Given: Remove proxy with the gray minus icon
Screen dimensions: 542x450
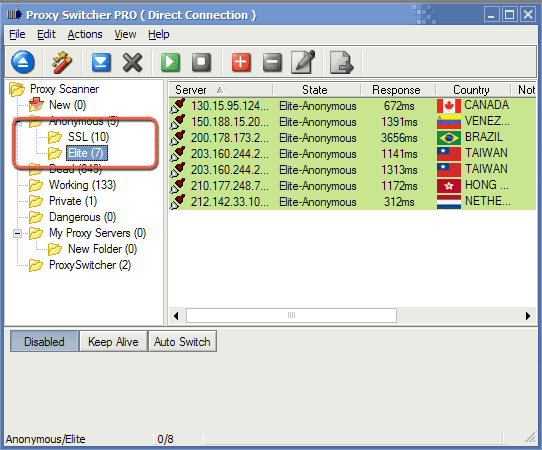Looking at the screenshot, I should click(272, 63).
